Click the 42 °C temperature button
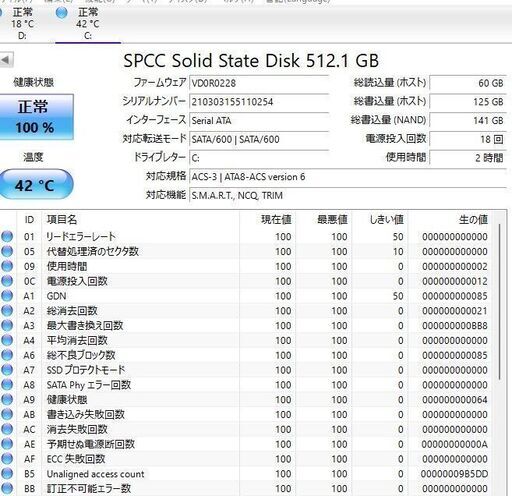The image size is (512, 496). 36,185
